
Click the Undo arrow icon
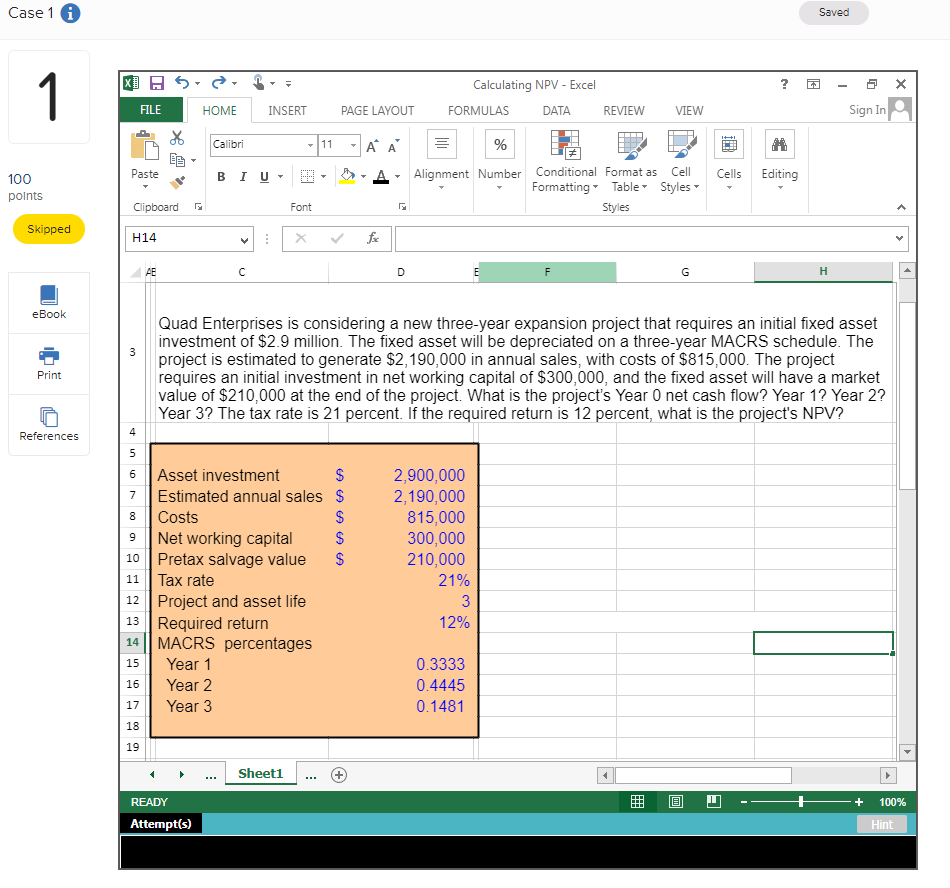point(182,82)
